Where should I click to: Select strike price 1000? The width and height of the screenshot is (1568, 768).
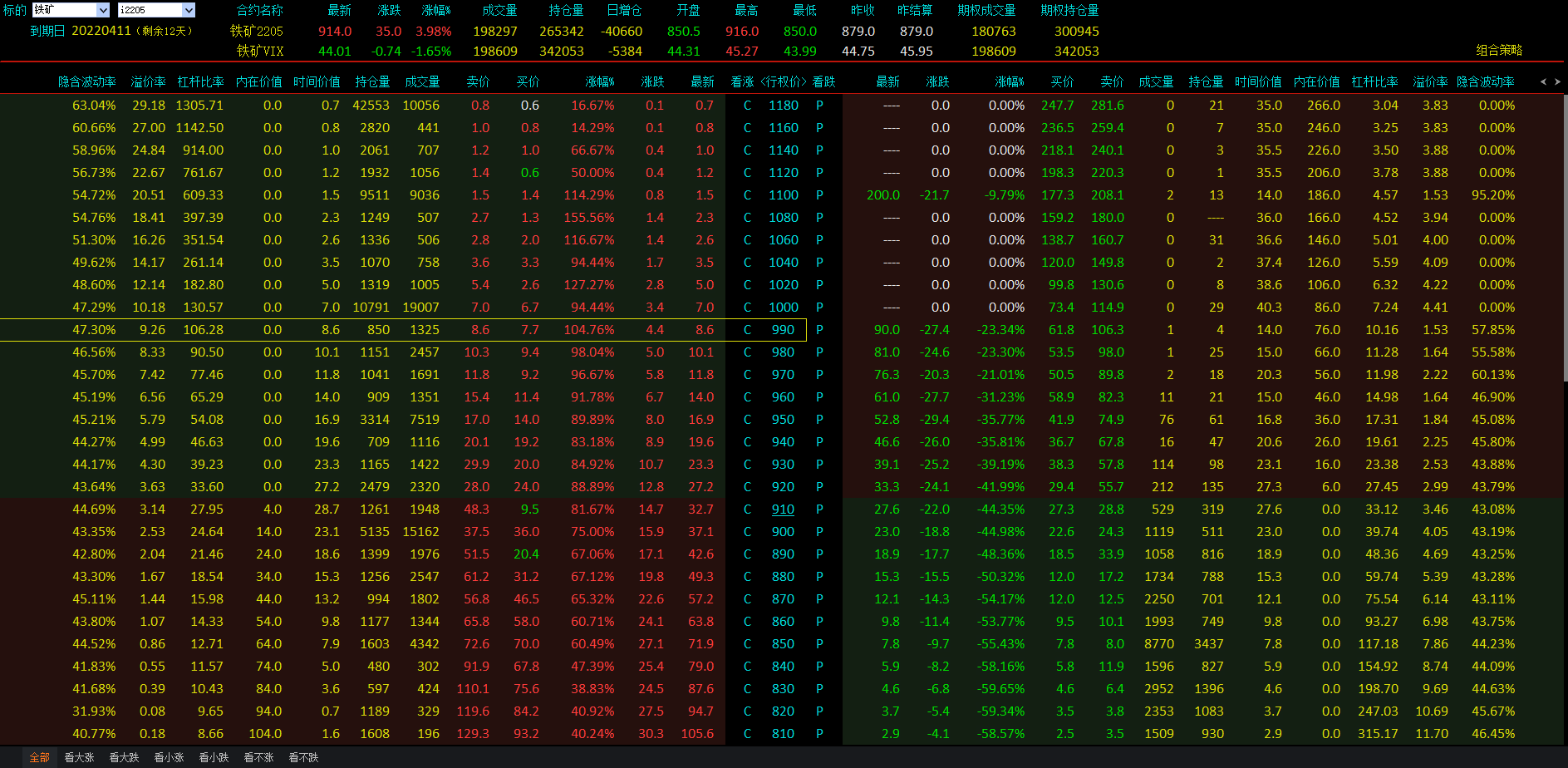pos(784,307)
